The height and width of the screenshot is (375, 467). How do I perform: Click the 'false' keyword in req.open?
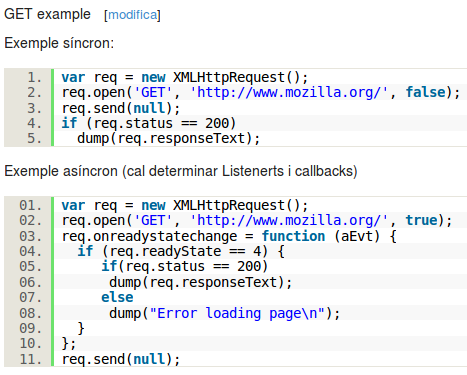[426, 92]
